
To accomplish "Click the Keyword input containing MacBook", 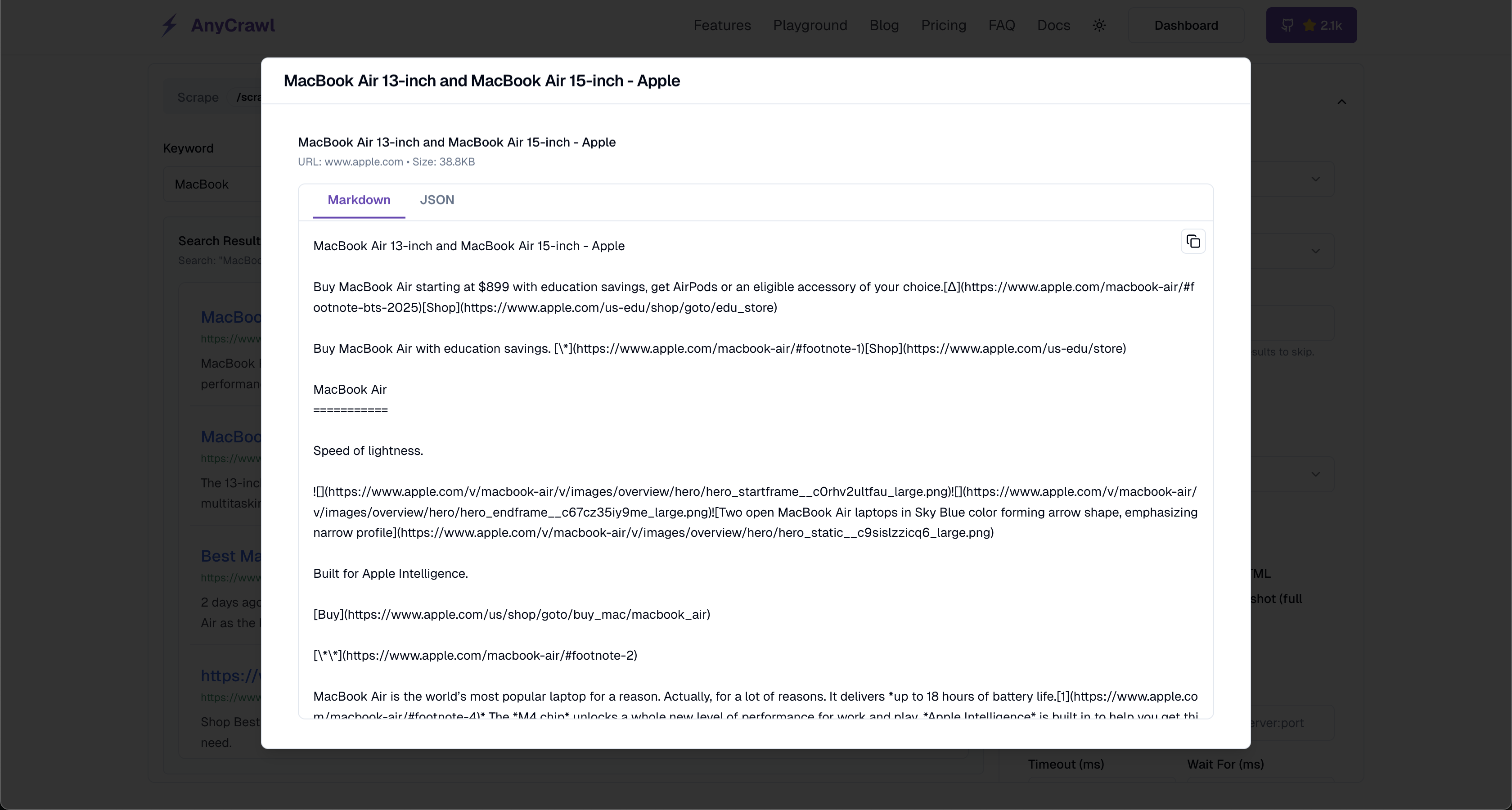I will tap(212, 184).
